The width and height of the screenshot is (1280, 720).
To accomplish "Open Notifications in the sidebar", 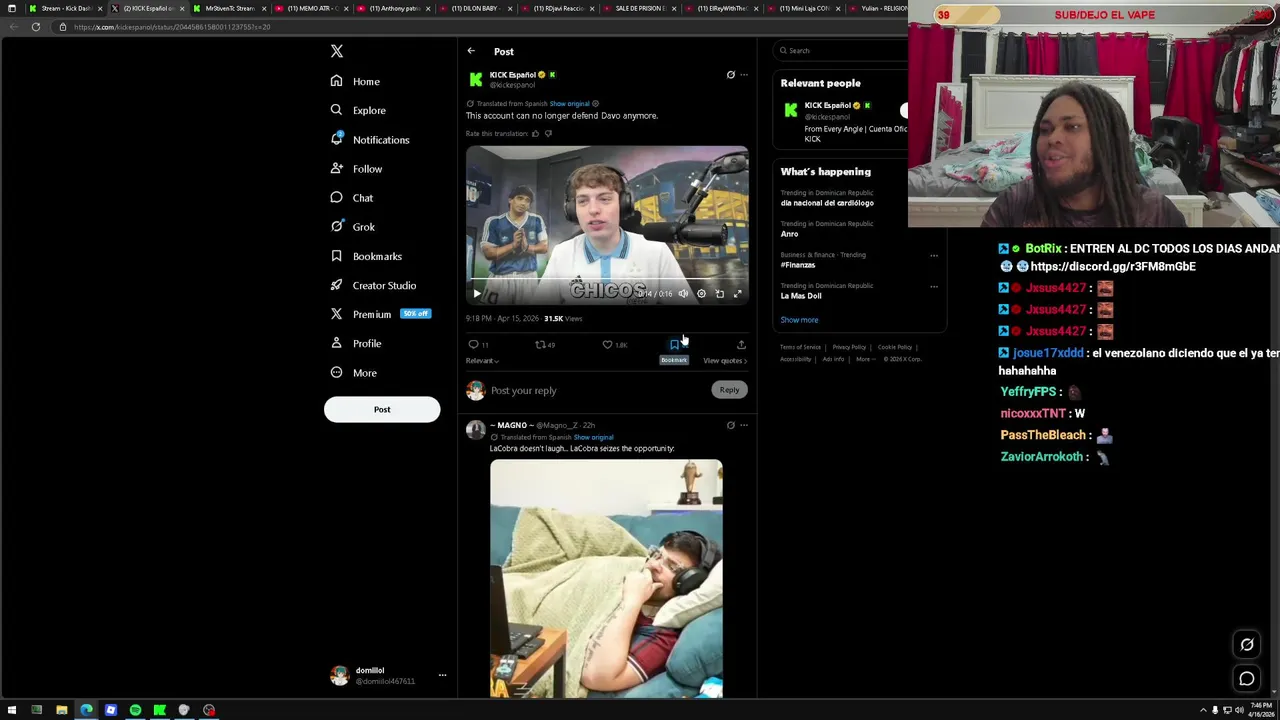I will (x=369, y=140).
